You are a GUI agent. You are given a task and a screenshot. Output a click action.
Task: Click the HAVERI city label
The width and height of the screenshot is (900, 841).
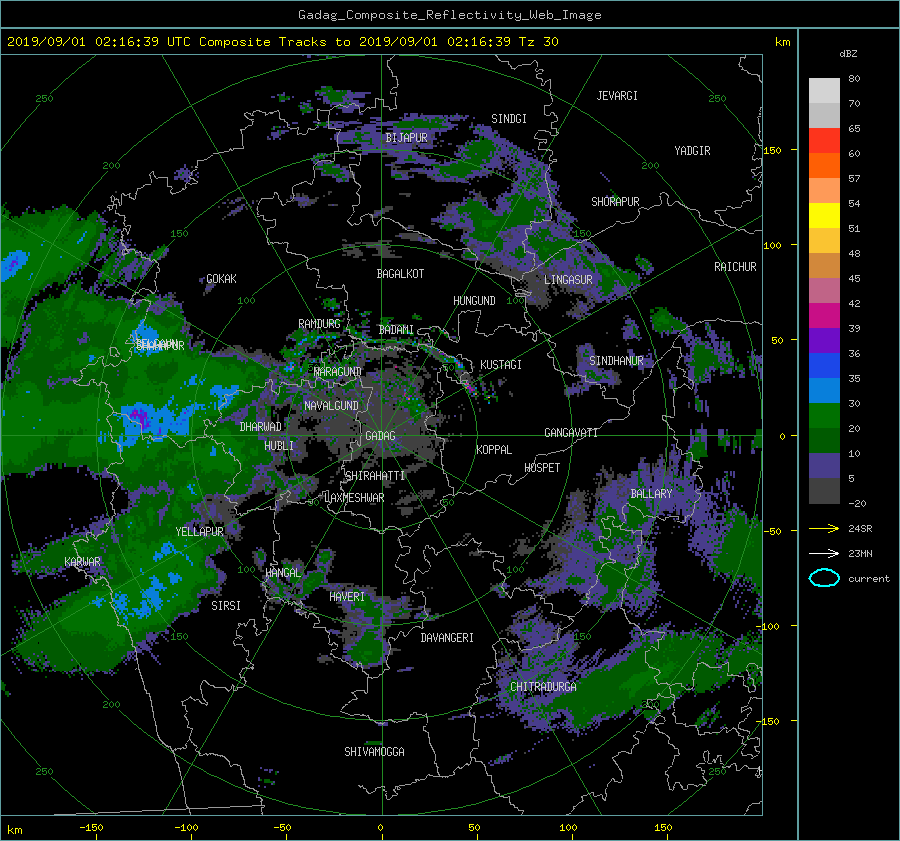347,598
